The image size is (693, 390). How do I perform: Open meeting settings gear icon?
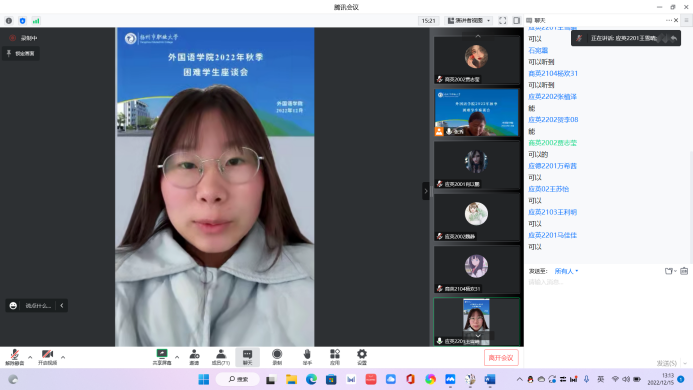tap(362, 357)
